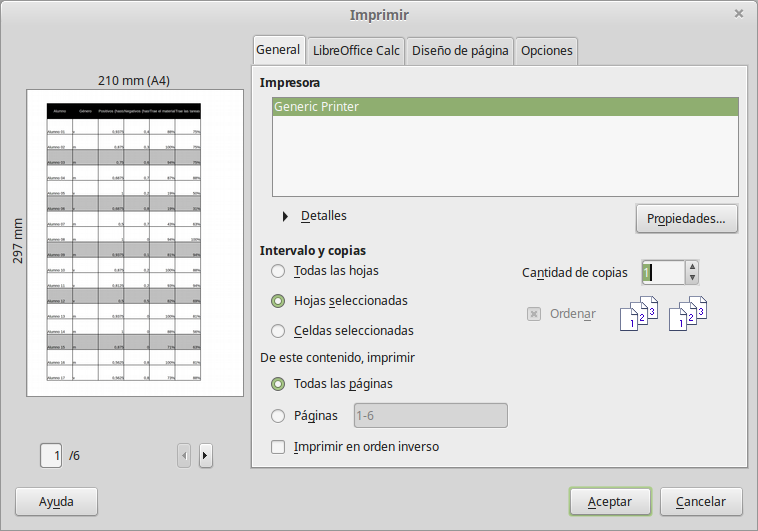Close the Imprimir dialog window
This screenshot has width=758, height=531.
[x=739, y=14]
